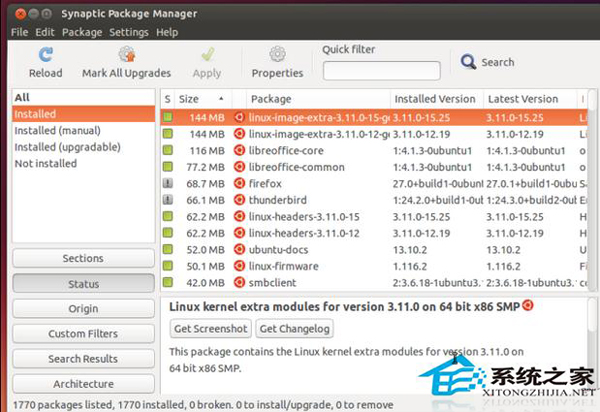Sort by Latest Version column header
The image size is (600, 412).
[x=530, y=99]
